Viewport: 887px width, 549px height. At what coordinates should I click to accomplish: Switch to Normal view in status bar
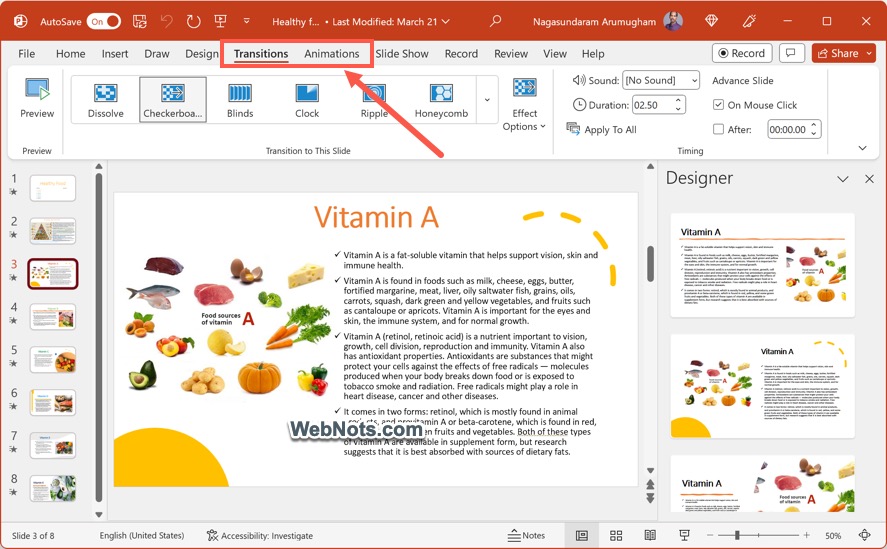(x=582, y=535)
